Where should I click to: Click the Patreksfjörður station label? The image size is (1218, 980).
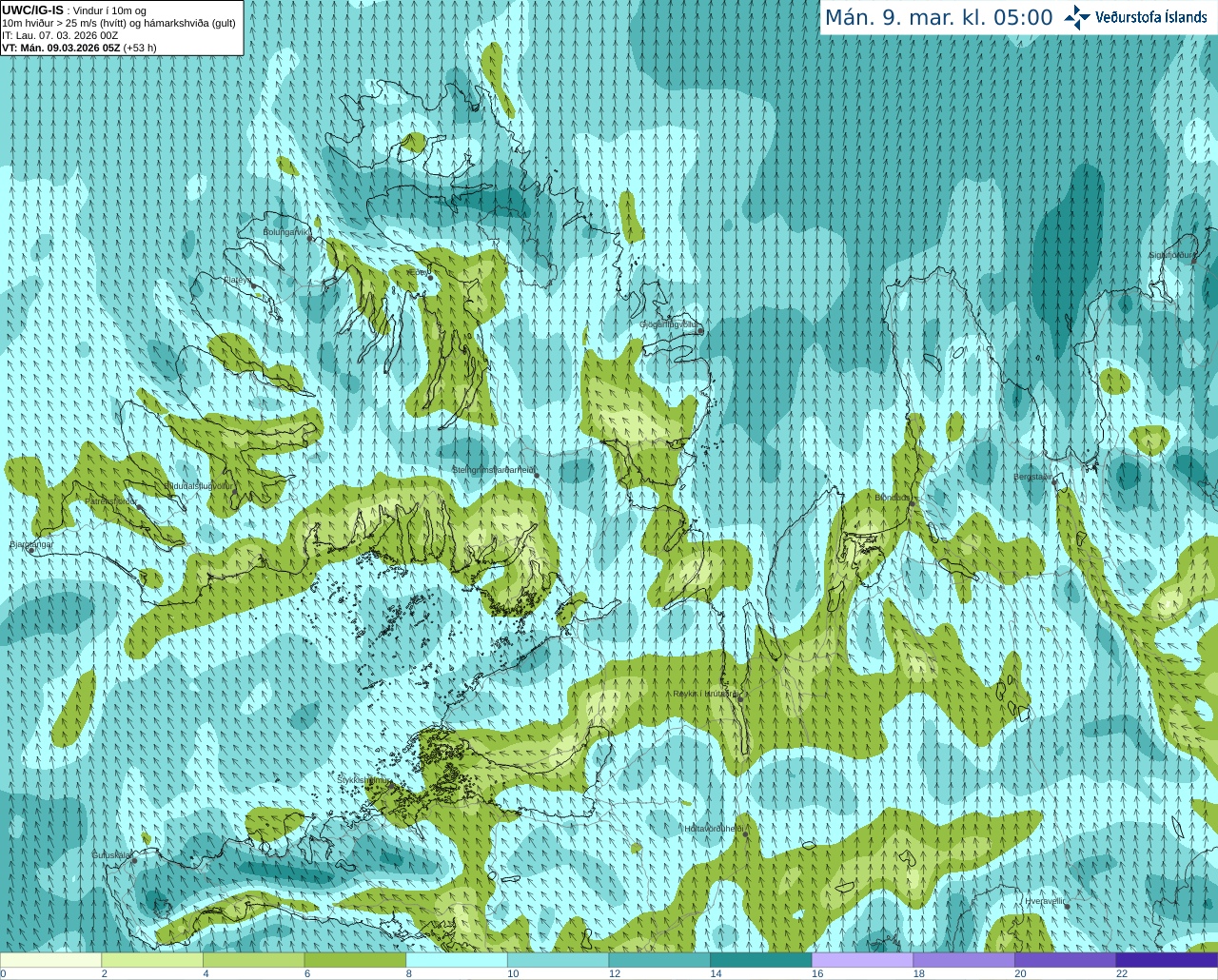[x=111, y=500]
